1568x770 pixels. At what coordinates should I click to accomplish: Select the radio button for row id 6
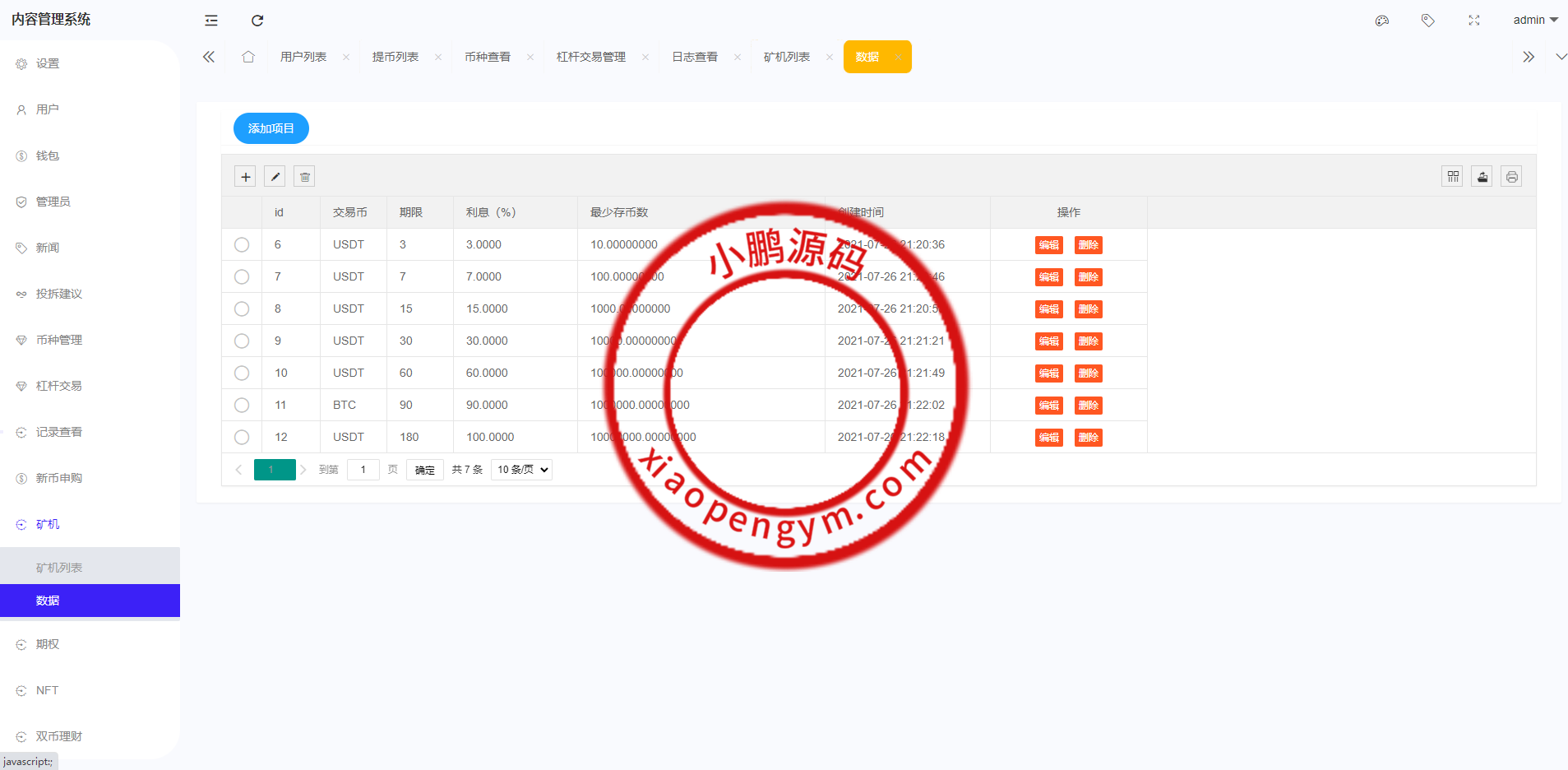point(242,244)
